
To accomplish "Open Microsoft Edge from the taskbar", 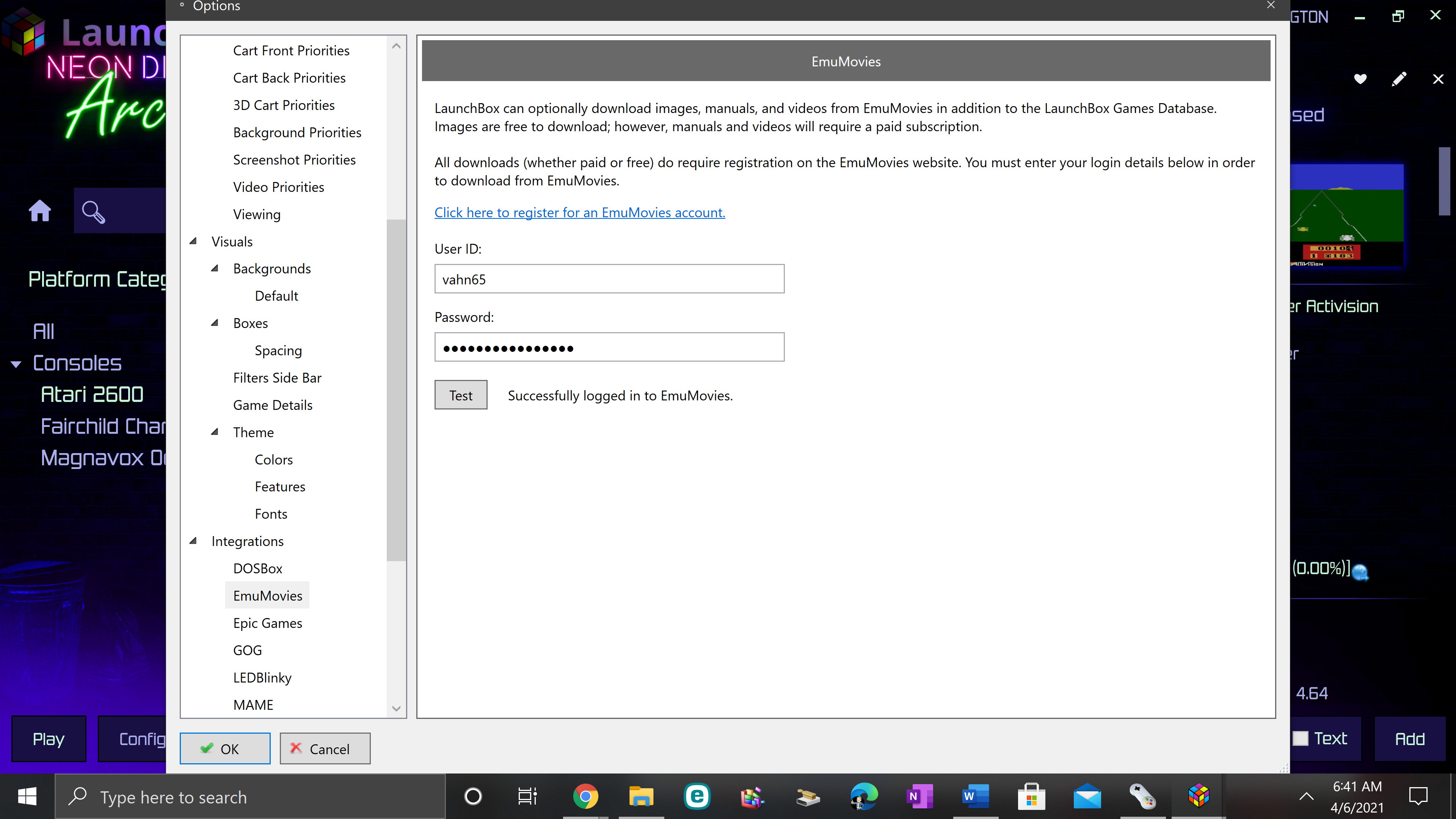I will point(864,797).
